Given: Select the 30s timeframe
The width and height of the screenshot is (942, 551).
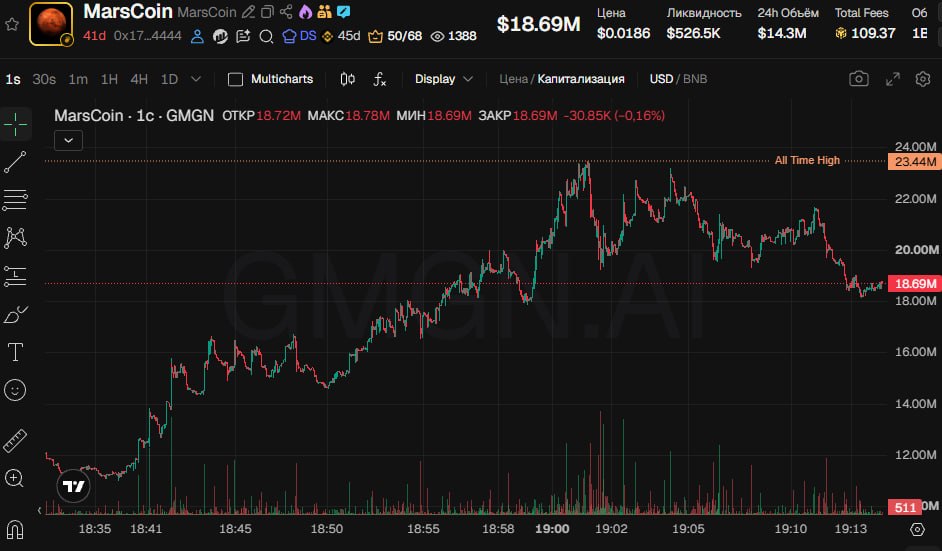Looking at the screenshot, I should [44, 79].
